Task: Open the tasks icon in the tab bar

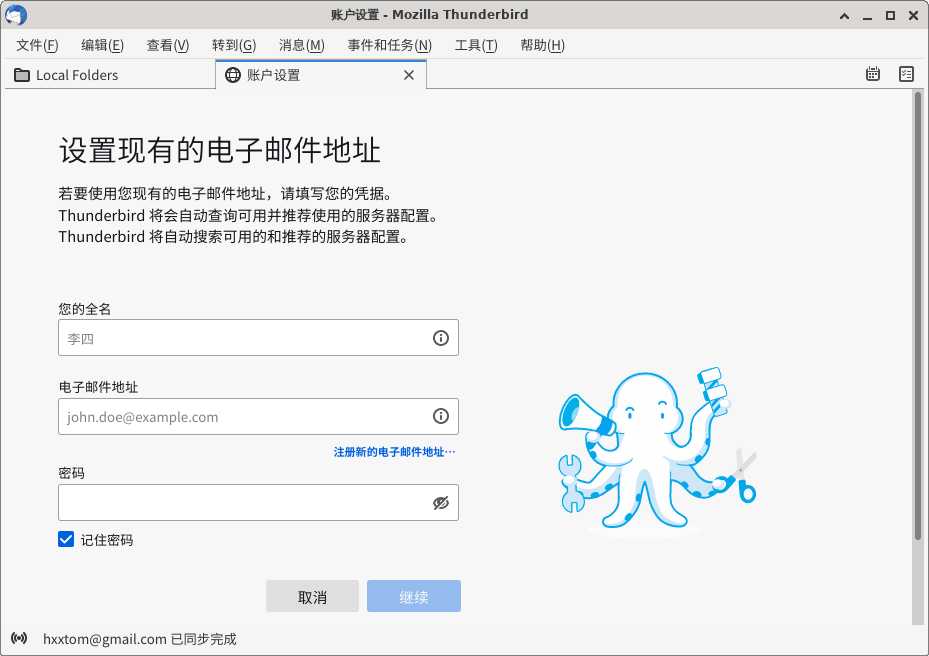Action: tap(906, 74)
